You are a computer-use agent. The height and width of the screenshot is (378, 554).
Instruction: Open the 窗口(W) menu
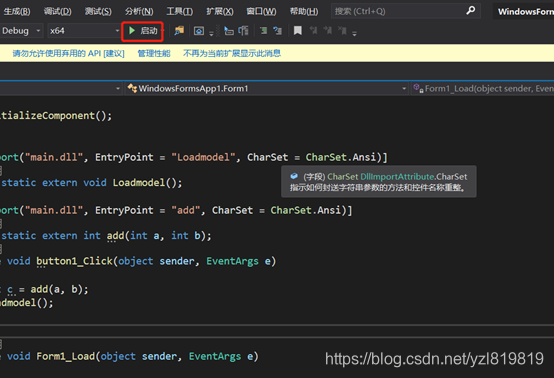point(261,11)
